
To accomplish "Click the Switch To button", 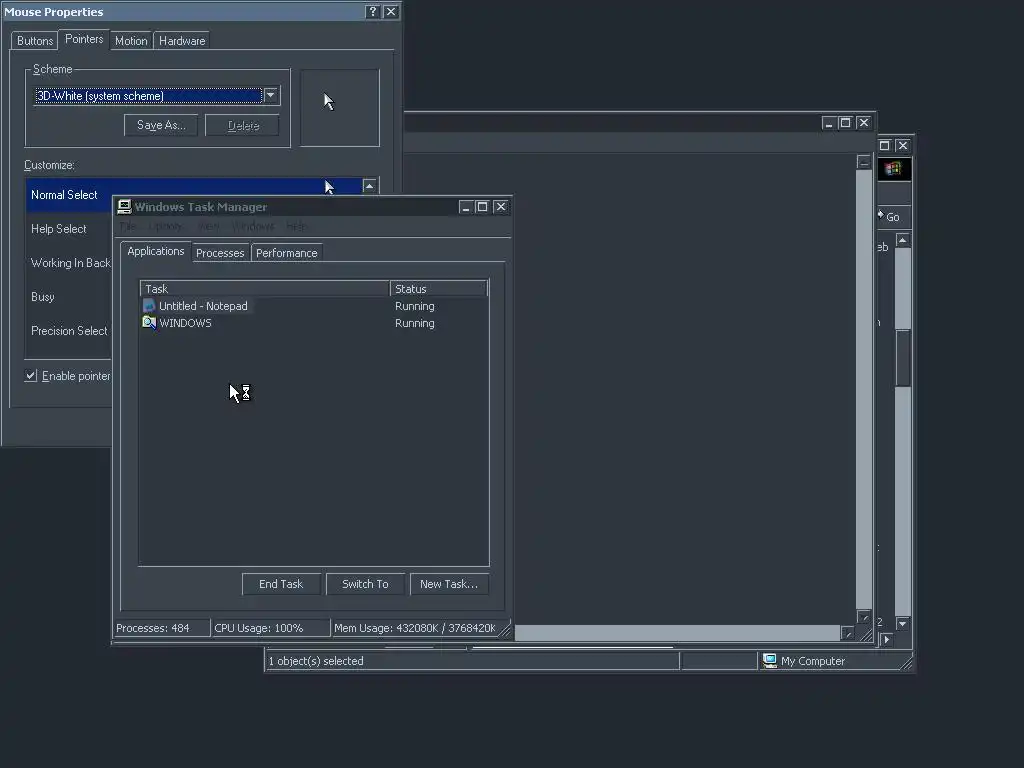I will coord(365,584).
